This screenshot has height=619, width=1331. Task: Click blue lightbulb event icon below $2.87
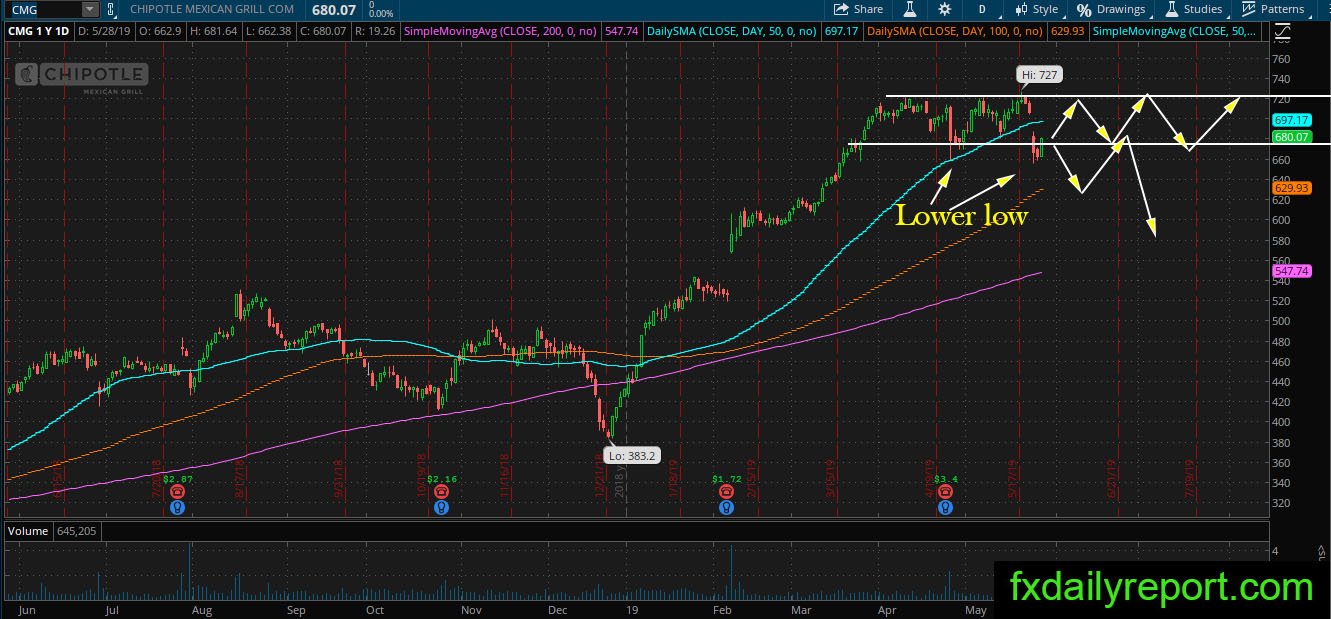177,507
